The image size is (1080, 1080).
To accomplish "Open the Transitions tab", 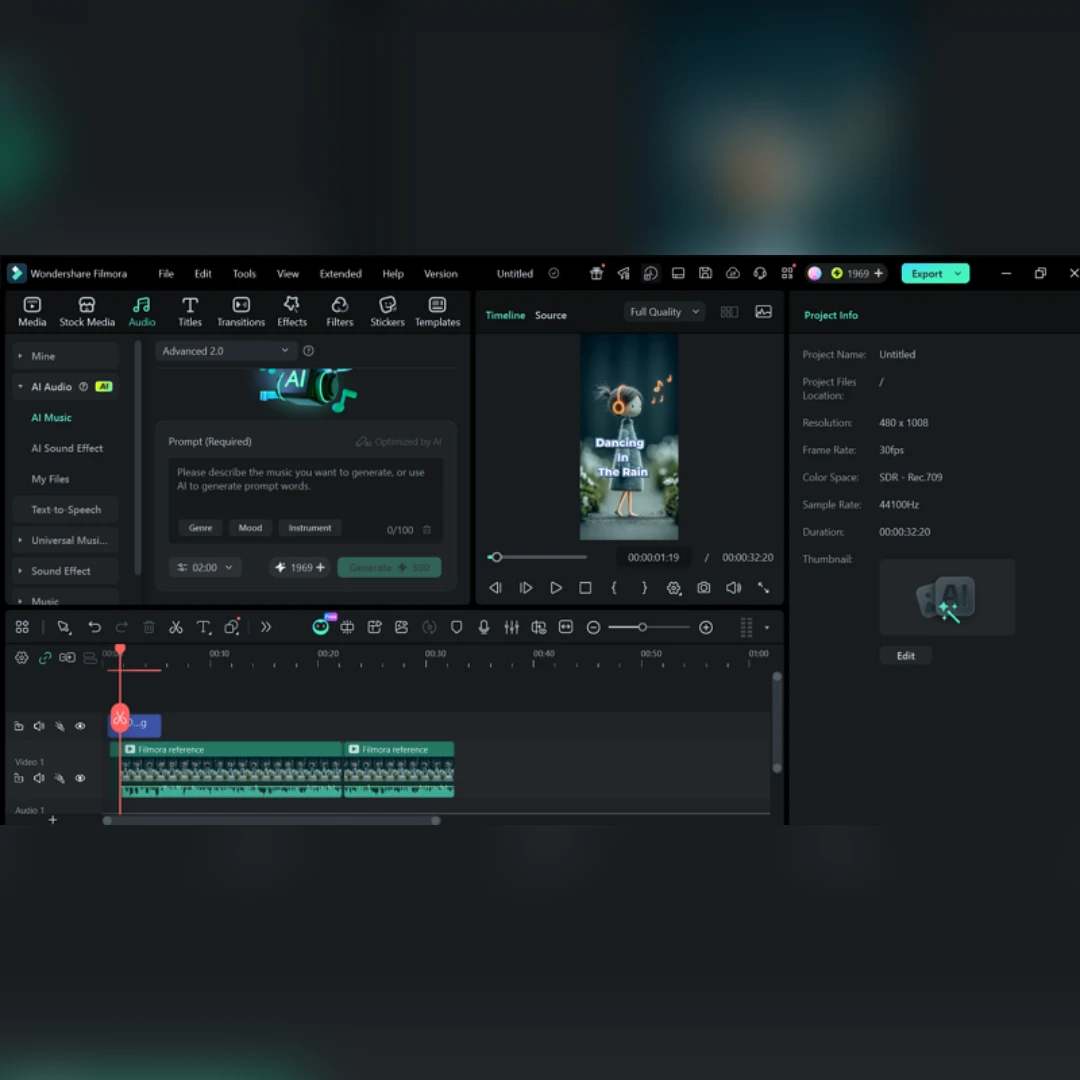I will pyautogui.click(x=240, y=311).
